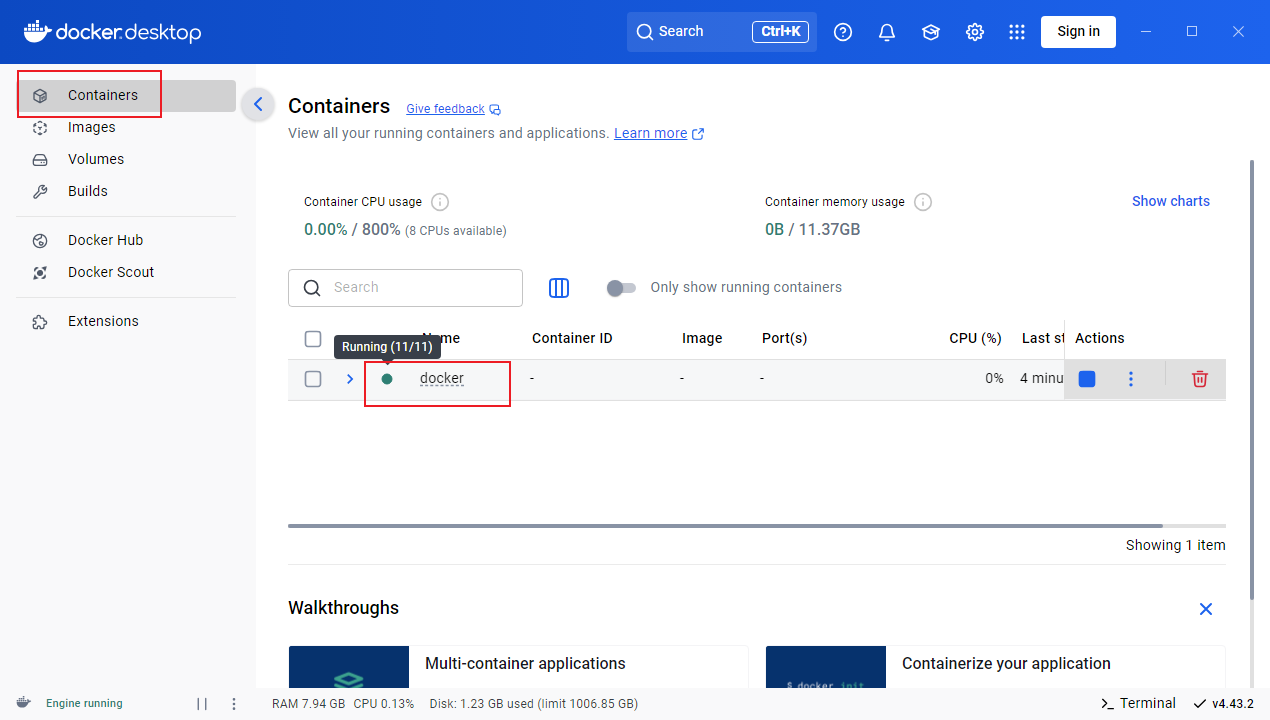Screen dimensions: 1270x720
Task: Check the select-all containers checkbox
Action: point(313,339)
